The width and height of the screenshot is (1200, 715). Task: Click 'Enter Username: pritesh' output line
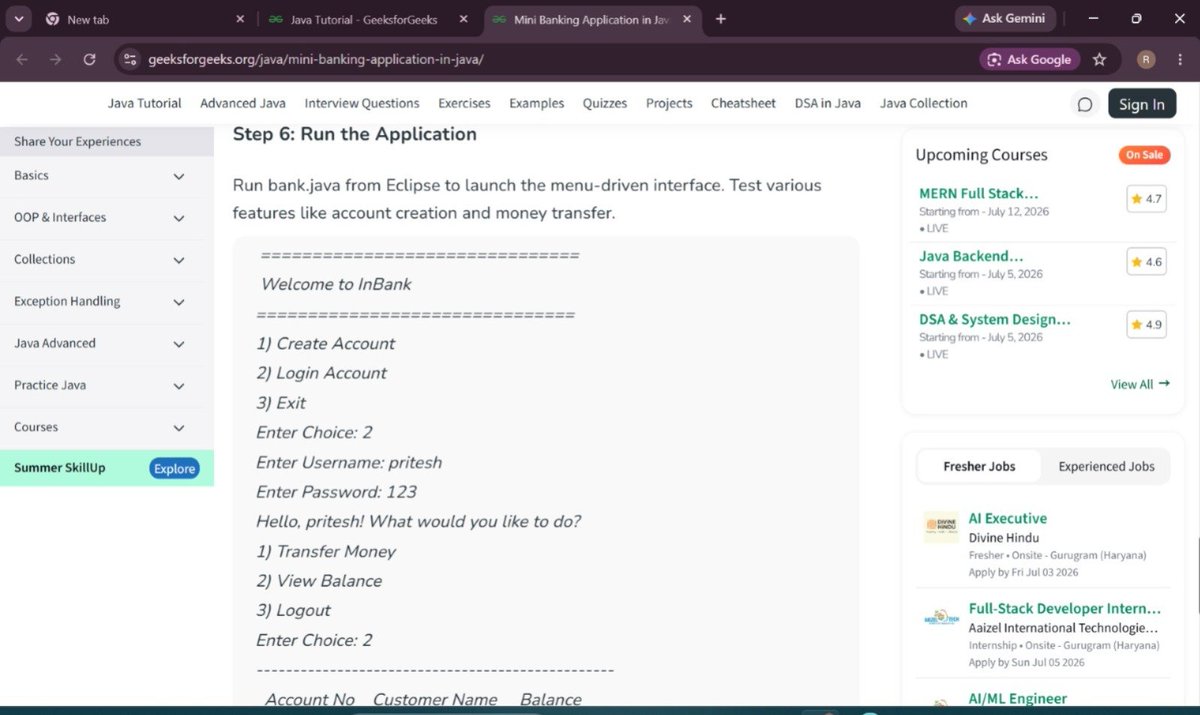349,462
